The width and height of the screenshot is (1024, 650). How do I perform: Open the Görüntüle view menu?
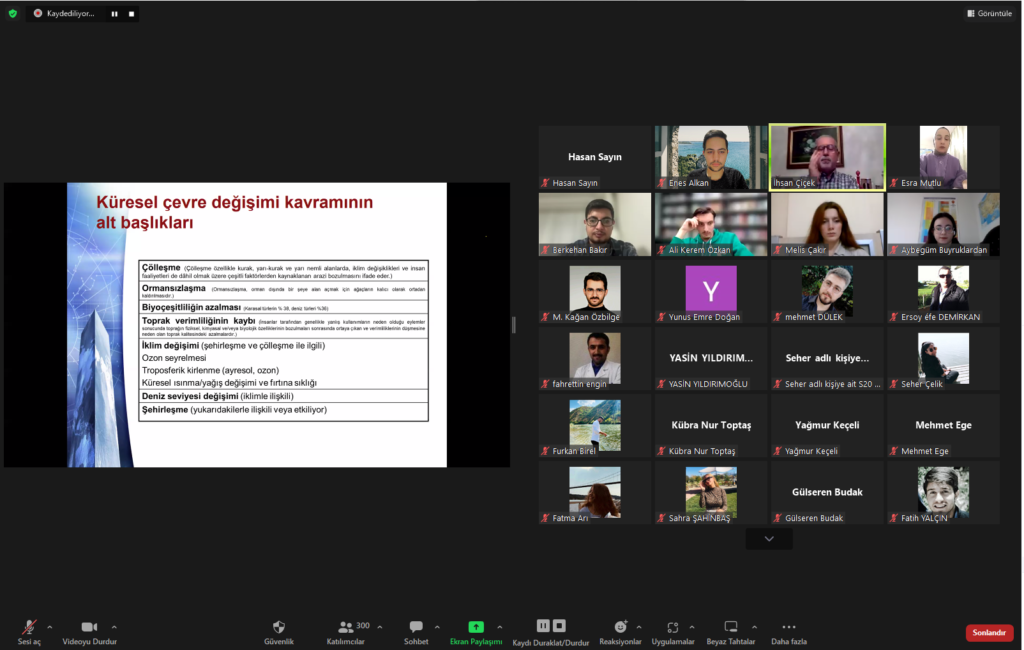989,13
